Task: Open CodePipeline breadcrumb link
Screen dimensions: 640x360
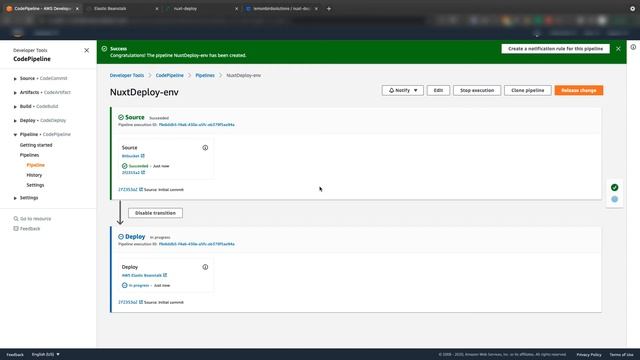Action: click(169, 75)
